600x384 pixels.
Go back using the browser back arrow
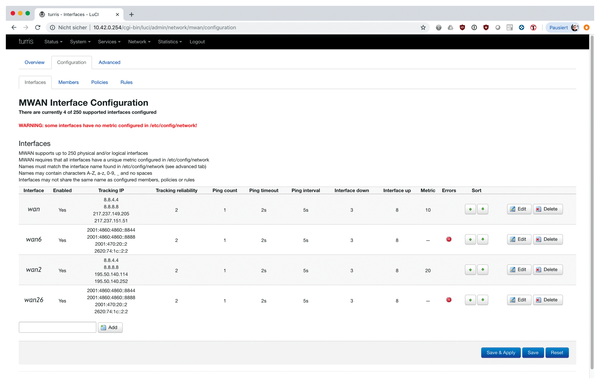click(14, 28)
